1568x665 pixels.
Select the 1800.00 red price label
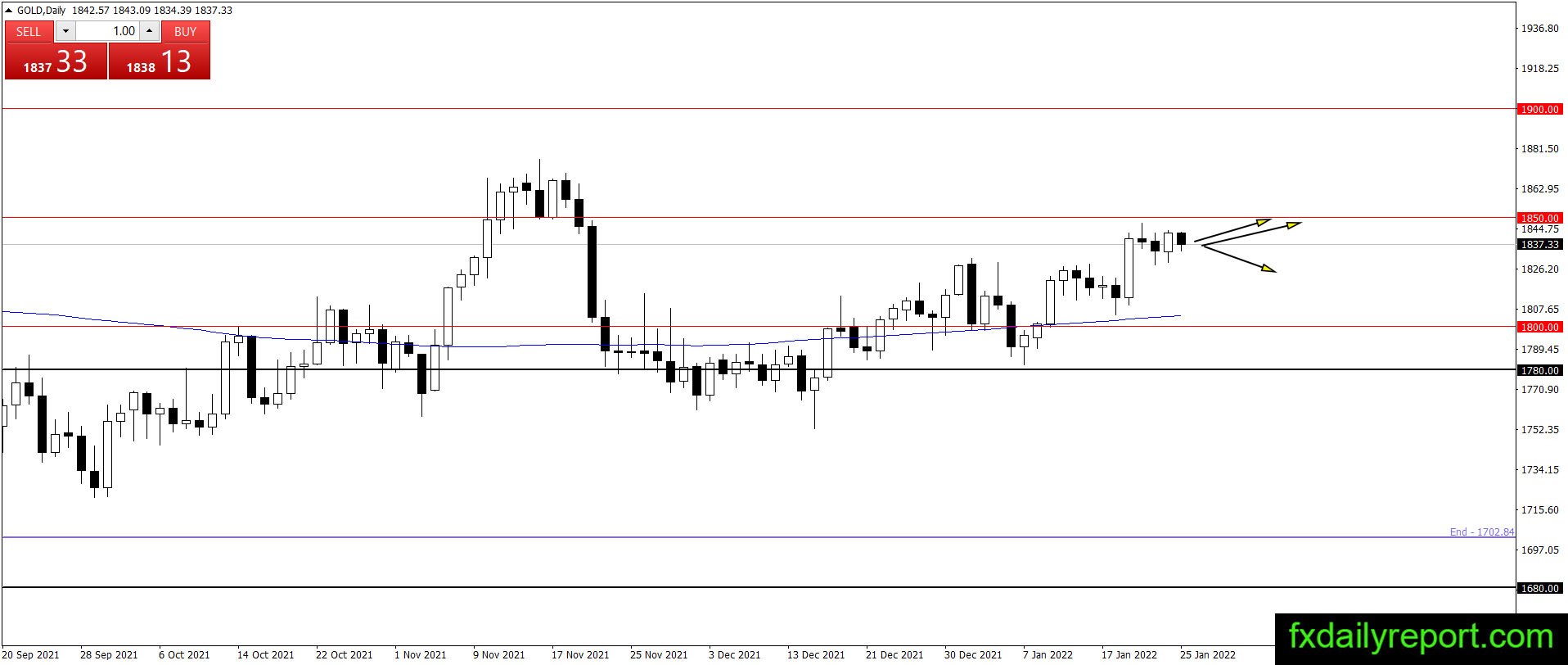click(1539, 327)
